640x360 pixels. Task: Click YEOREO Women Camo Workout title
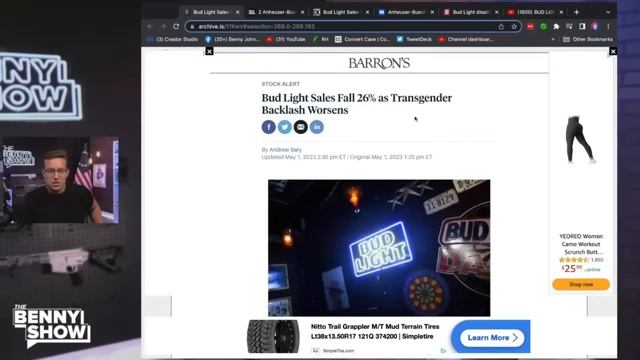[581, 244]
